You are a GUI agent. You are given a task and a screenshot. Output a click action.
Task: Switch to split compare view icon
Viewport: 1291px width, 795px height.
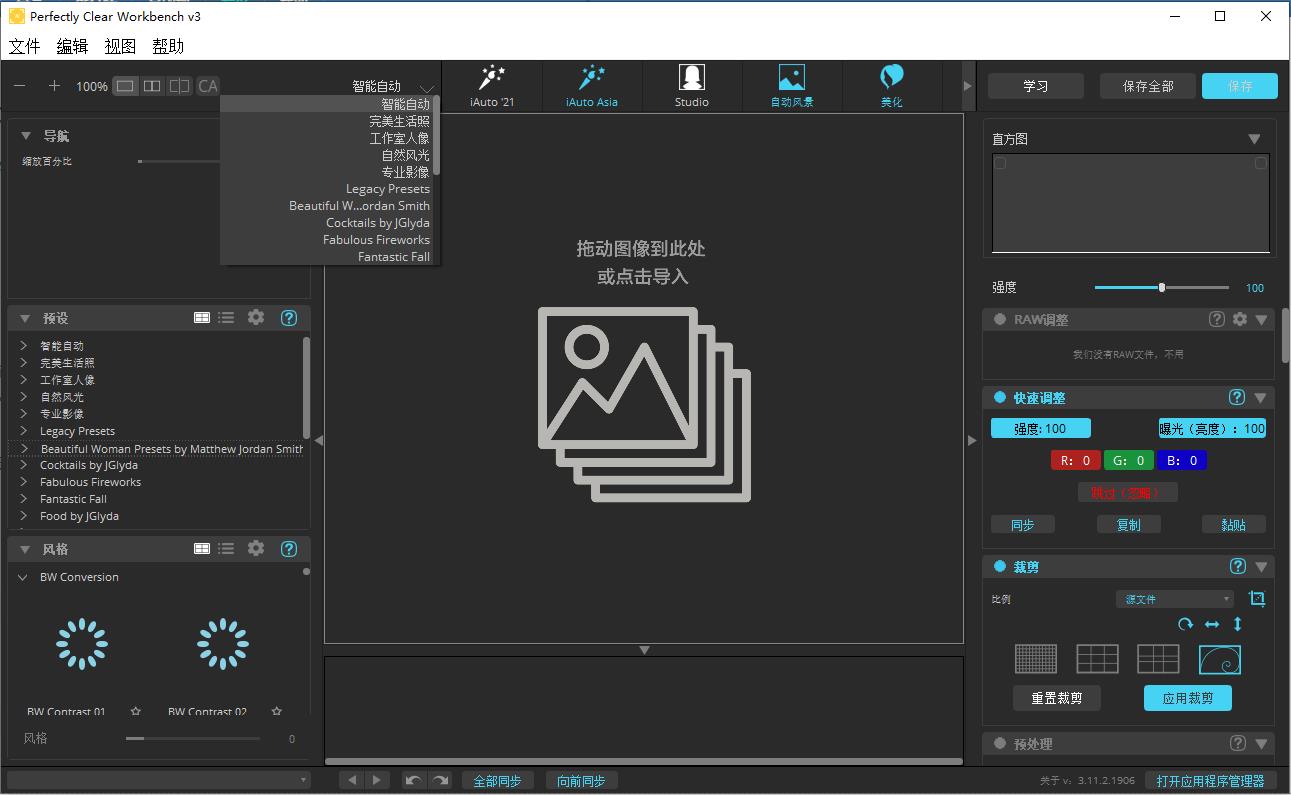pos(179,86)
